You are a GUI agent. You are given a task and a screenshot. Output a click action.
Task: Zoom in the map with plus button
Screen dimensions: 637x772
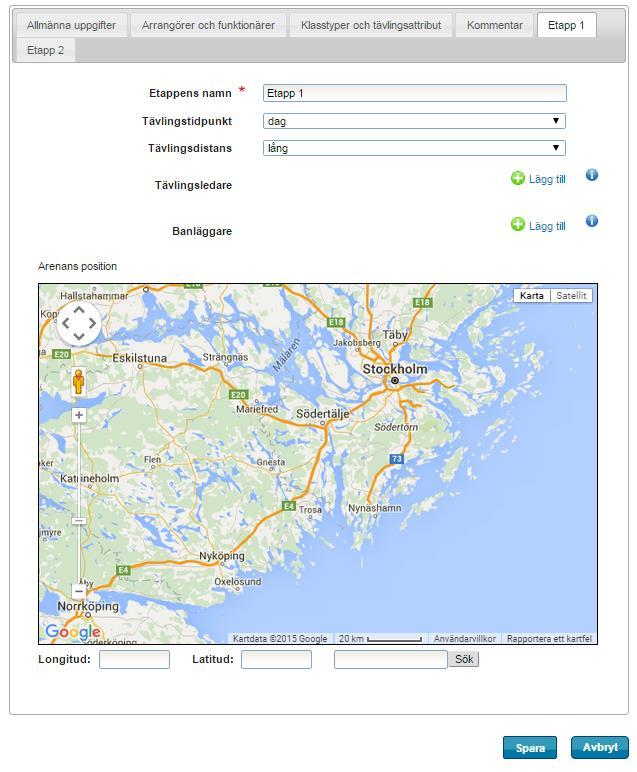coord(79,415)
